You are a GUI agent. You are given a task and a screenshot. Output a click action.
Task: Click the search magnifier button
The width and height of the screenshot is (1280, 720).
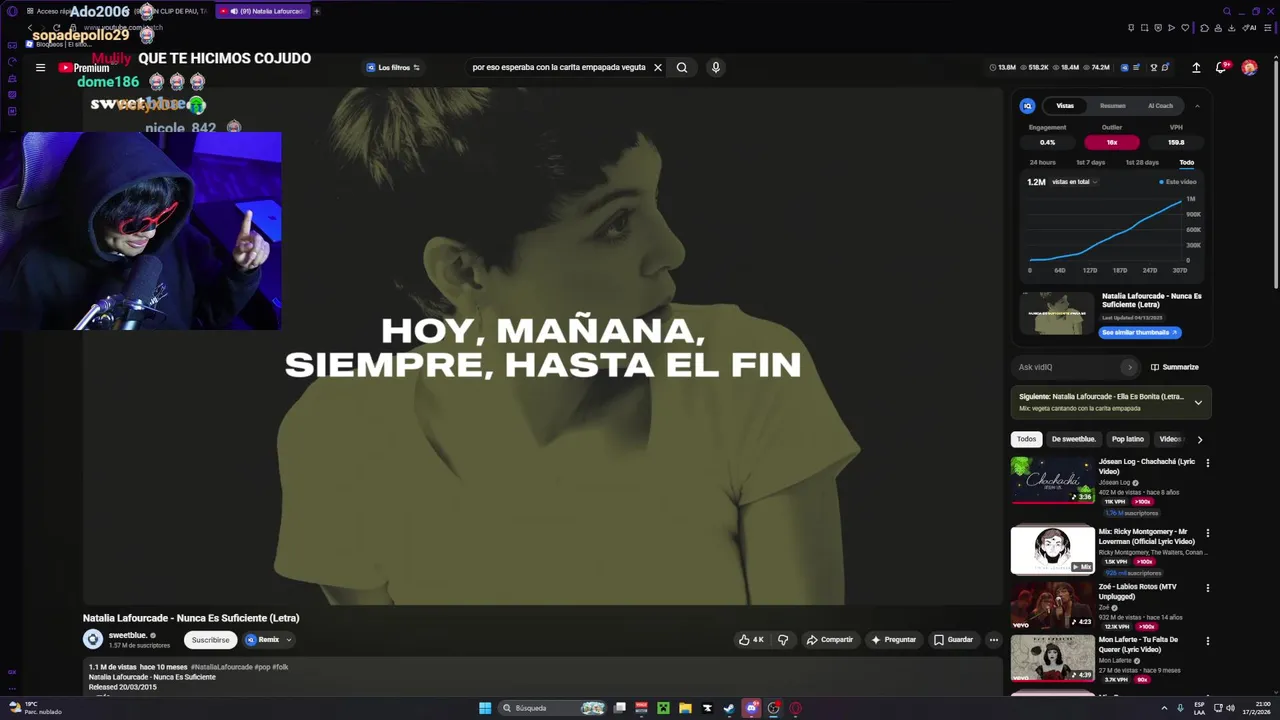pos(682,68)
